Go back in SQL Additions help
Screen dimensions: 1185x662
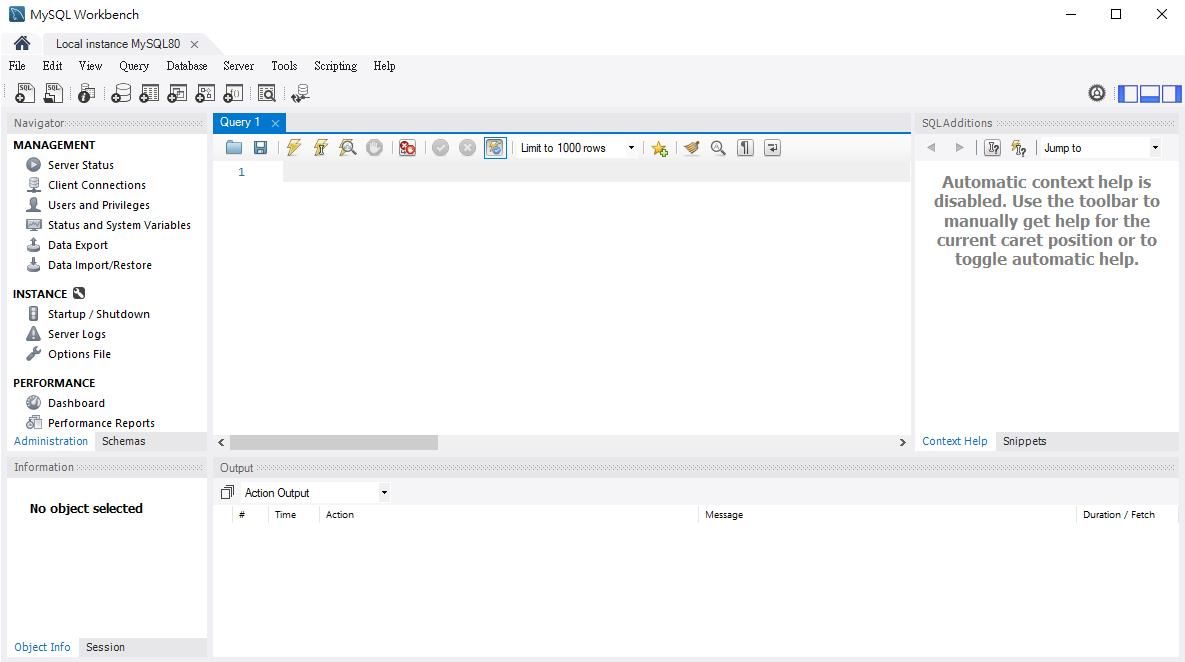coord(931,148)
